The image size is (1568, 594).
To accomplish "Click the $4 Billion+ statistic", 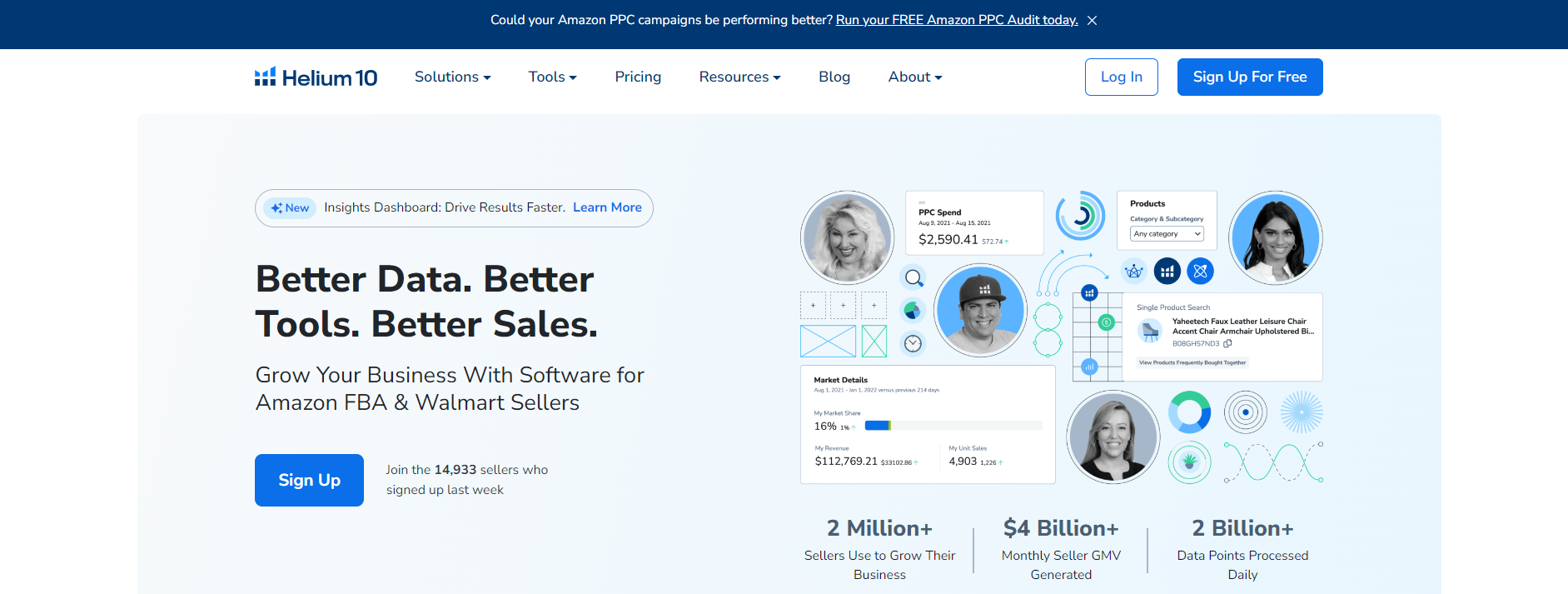I will pyautogui.click(x=1061, y=528).
